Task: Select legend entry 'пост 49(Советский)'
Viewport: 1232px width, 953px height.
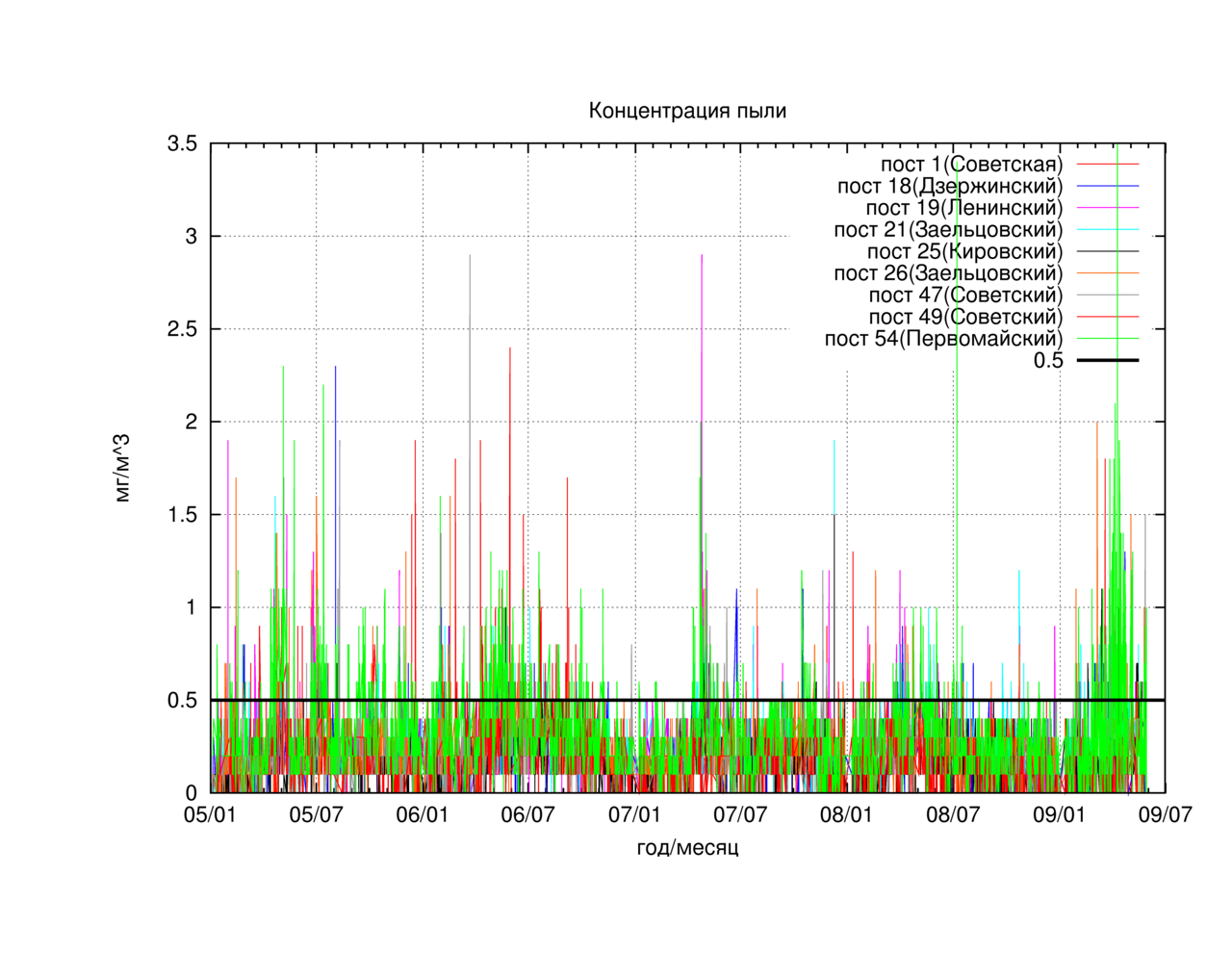Action: click(x=1004, y=317)
